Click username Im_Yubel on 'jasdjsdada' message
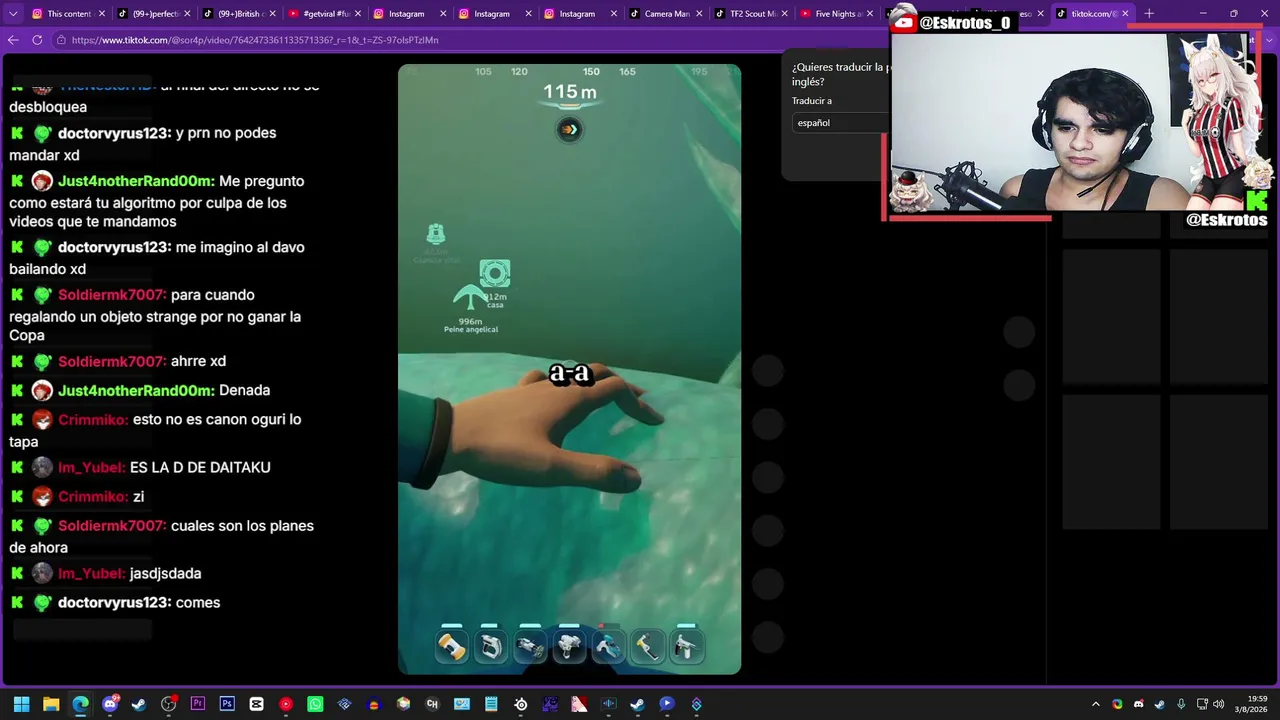Screen dimensions: 1280x720 pos(91,574)
